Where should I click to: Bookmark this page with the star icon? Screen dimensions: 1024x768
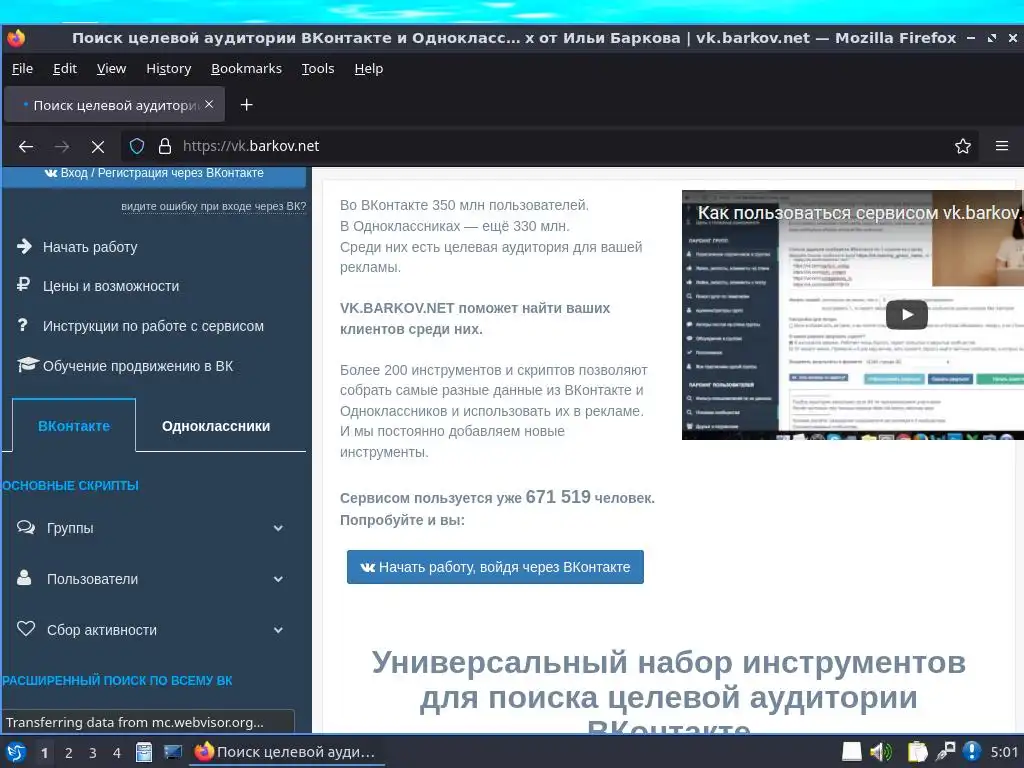pos(963,146)
